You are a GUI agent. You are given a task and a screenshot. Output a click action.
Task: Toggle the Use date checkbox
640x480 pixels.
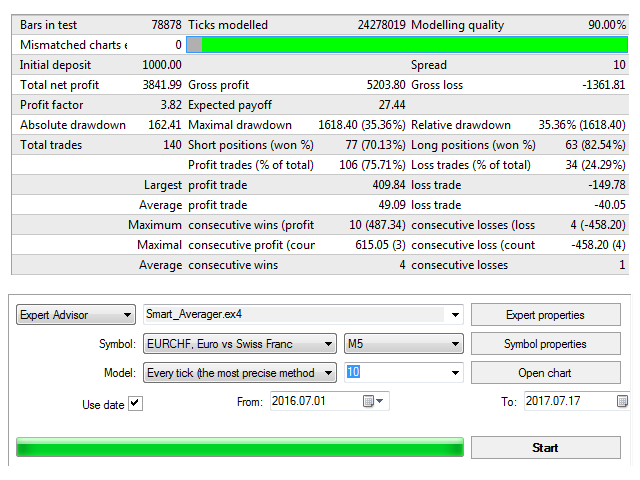pos(135,404)
